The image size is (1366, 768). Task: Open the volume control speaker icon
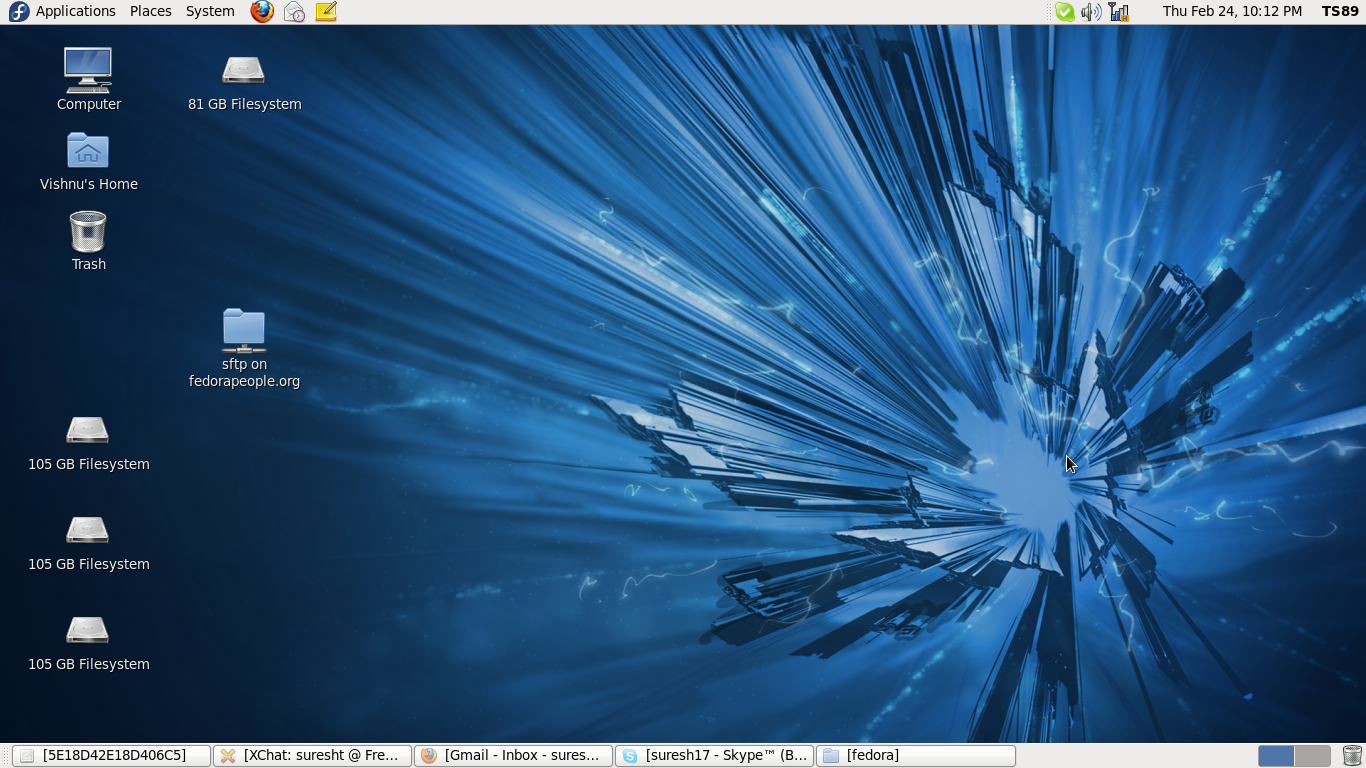[1091, 12]
